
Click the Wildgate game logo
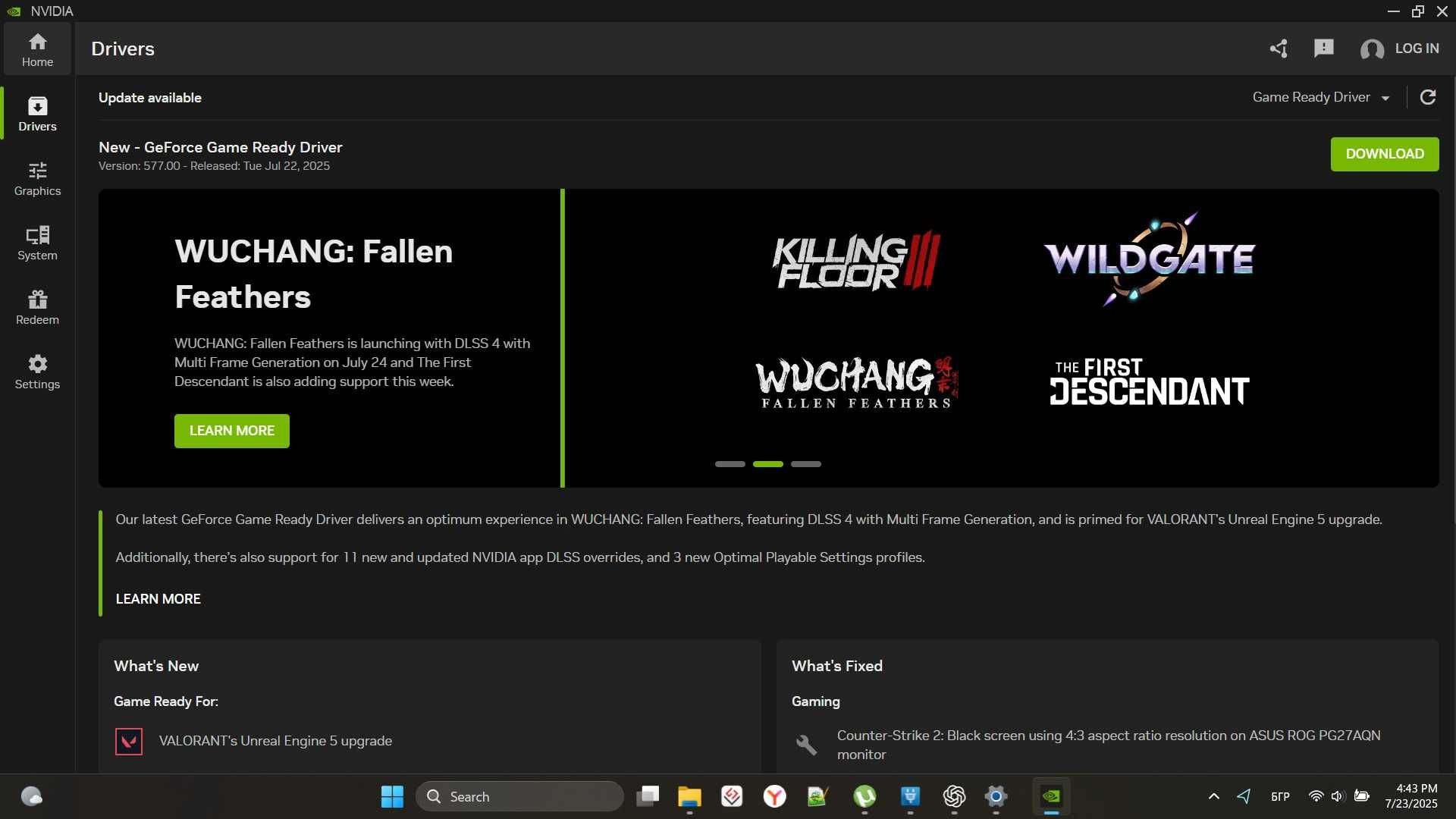tap(1149, 259)
